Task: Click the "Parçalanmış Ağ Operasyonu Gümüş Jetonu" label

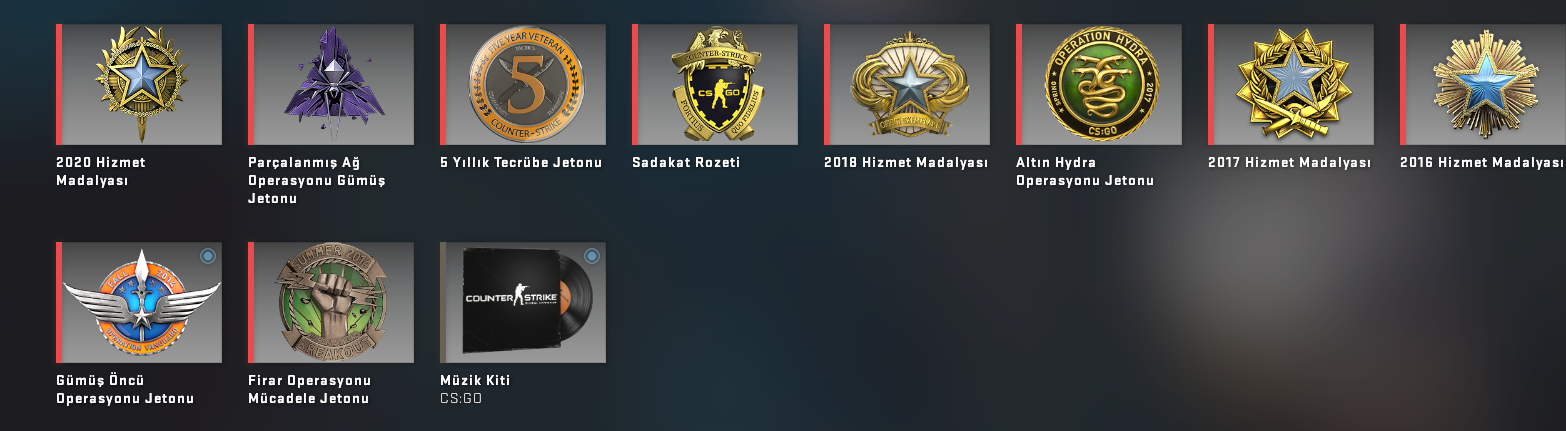Action: 317,180
